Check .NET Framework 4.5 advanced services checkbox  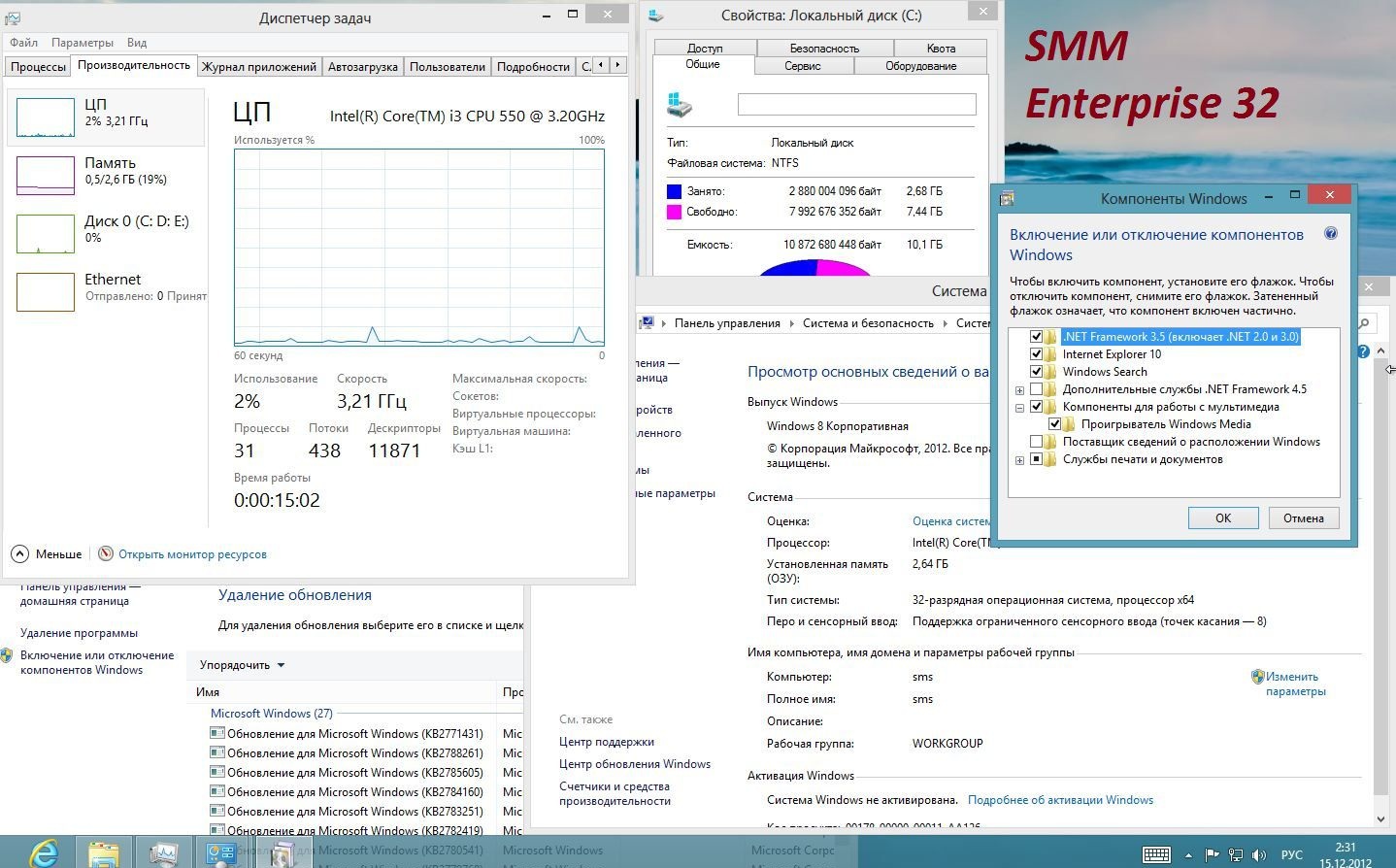pyautogui.click(x=1036, y=389)
